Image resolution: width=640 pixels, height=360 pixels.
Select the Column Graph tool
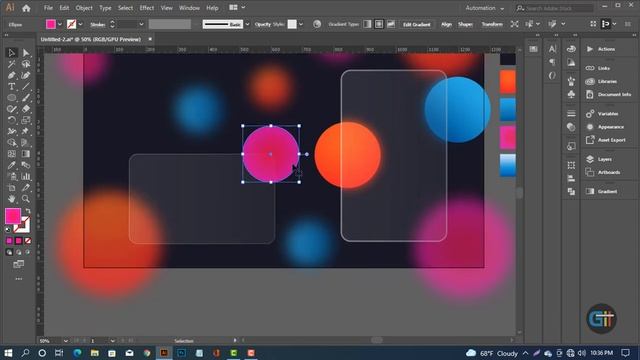coord(26,176)
